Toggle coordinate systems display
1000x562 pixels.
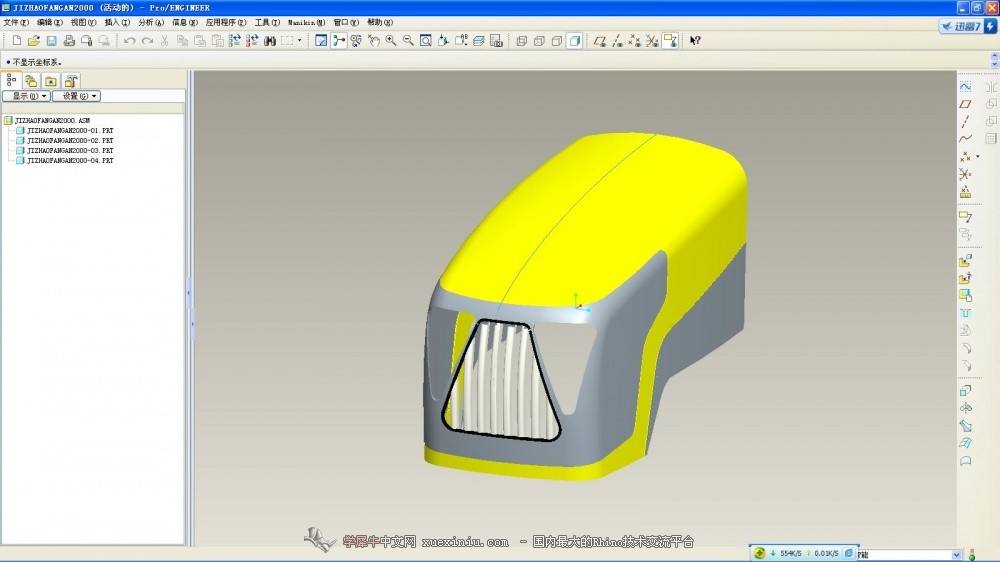pos(652,41)
